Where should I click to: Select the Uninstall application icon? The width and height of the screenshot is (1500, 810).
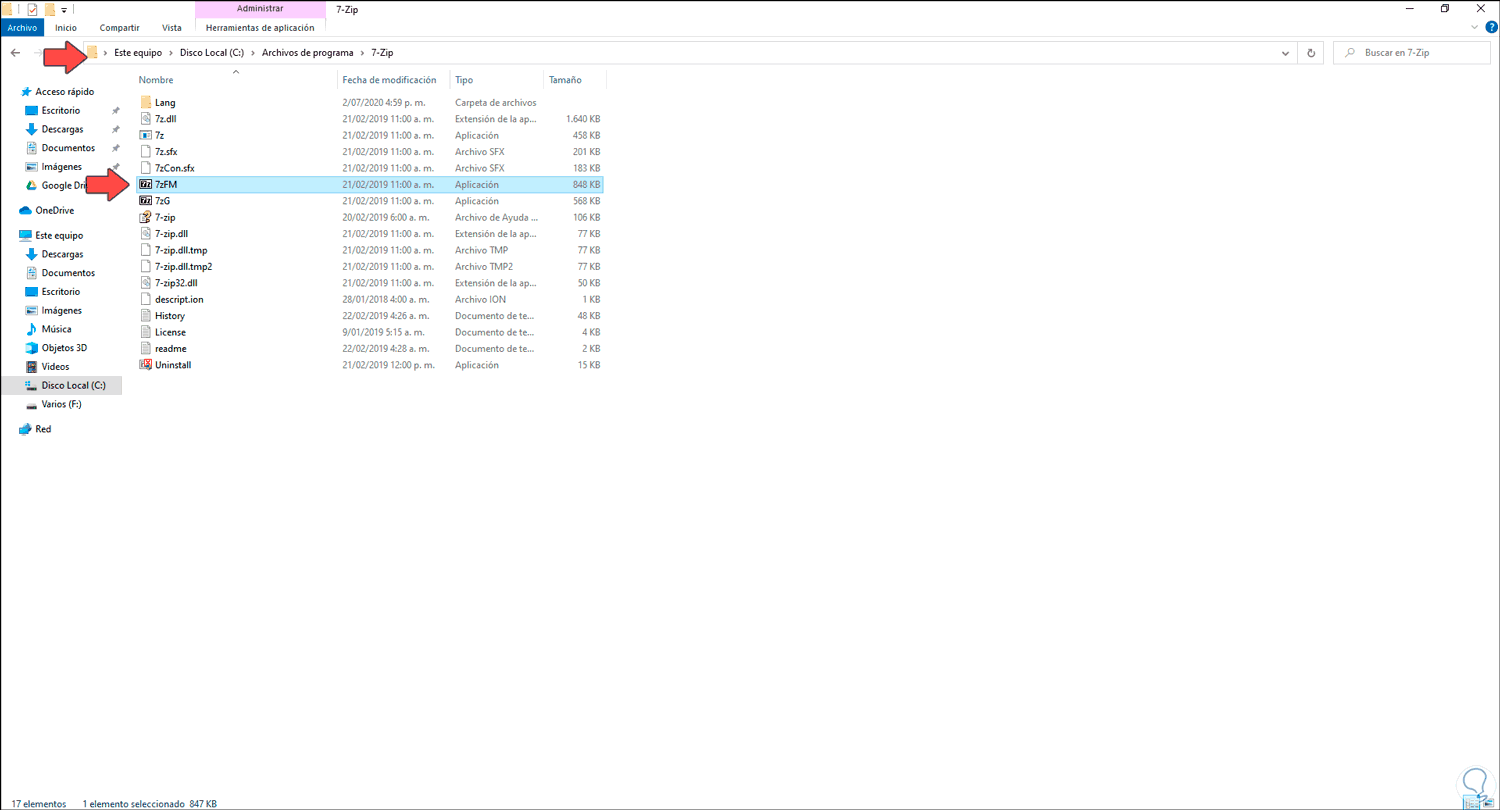click(x=146, y=365)
